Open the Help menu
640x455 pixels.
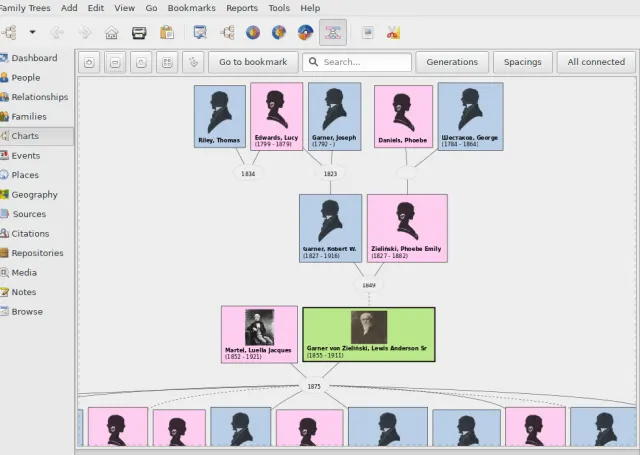point(310,8)
